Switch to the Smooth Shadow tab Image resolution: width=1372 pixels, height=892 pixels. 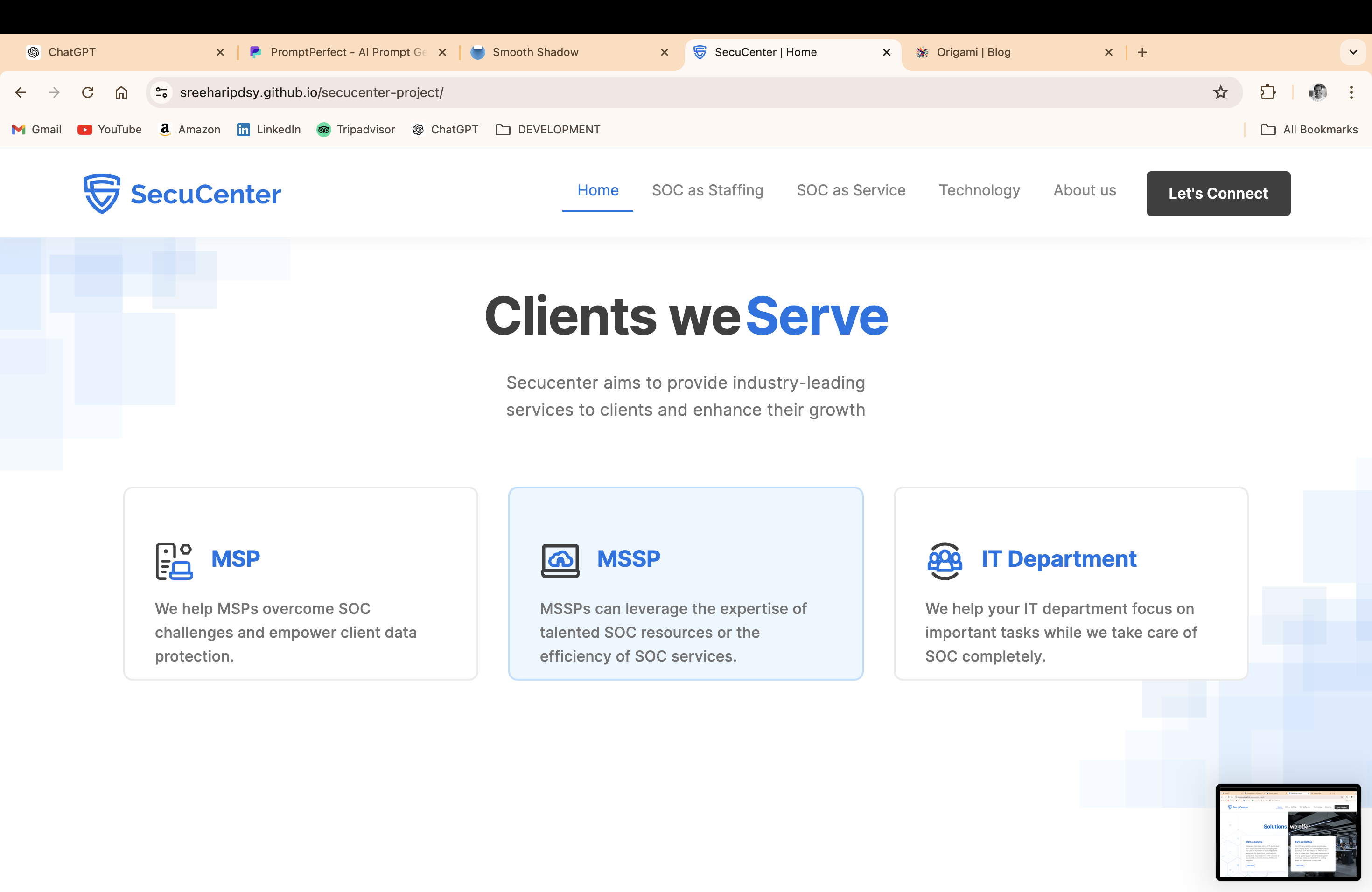point(535,52)
